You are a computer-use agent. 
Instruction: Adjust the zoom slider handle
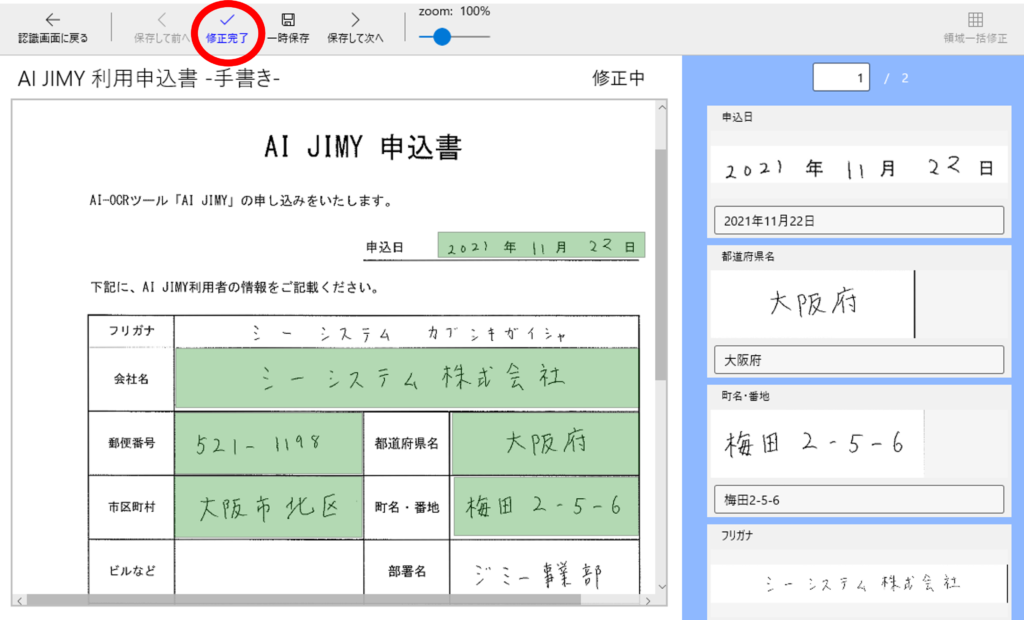[442, 37]
